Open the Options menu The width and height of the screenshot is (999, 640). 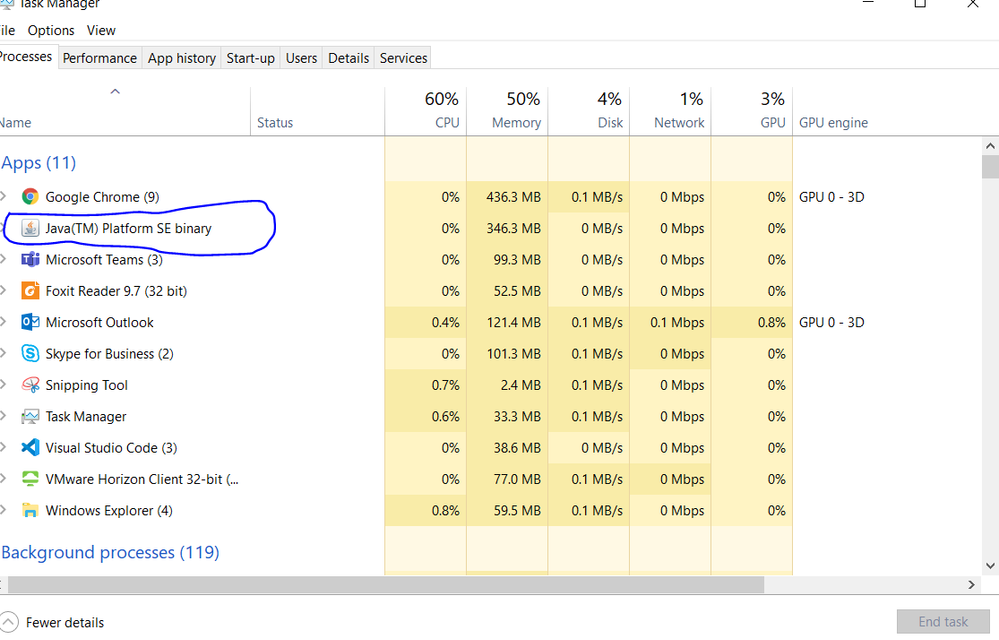(x=51, y=30)
